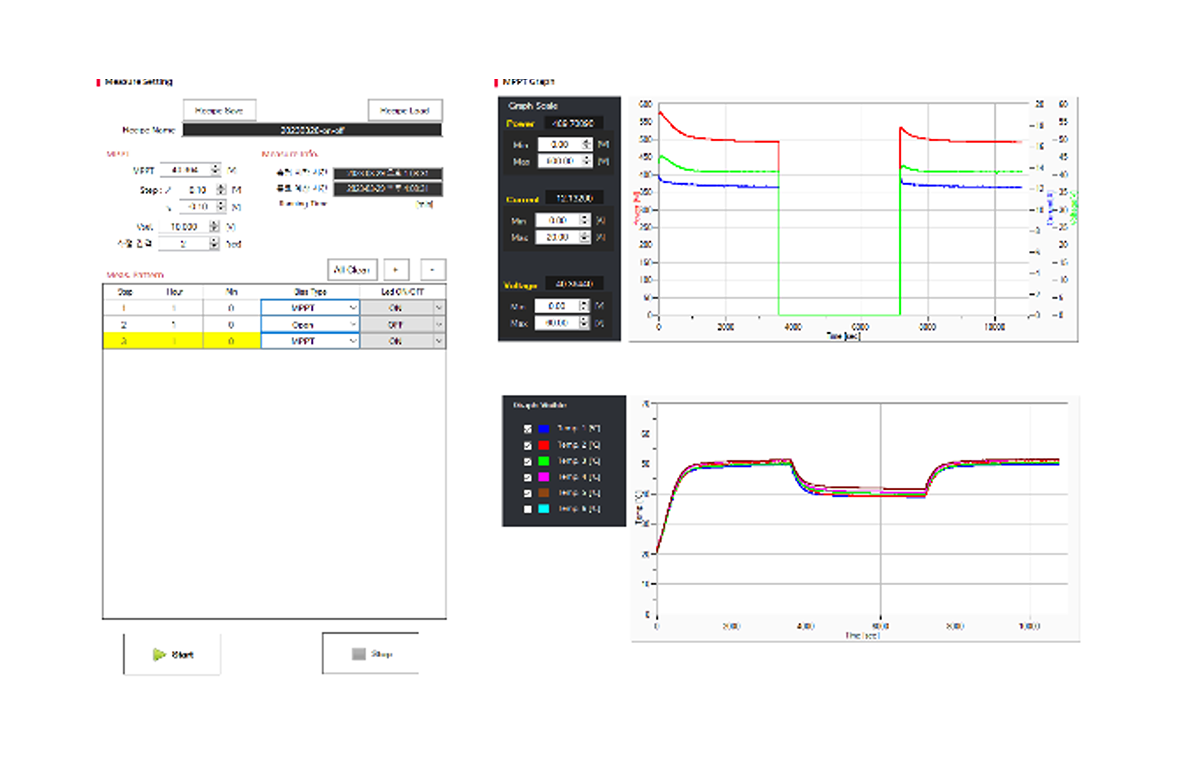The image size is (1200, 766).
Task: Adjust the Voltage Max spinner arrows
Action: (x=586, y=323)
